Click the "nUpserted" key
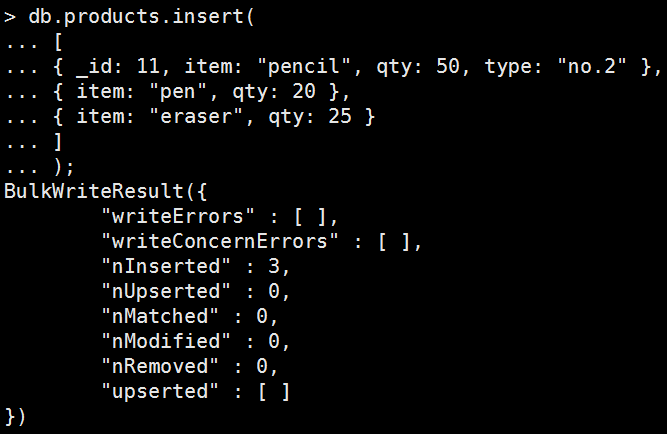This screenshot has height=434, width=667. tap(166, 292)
